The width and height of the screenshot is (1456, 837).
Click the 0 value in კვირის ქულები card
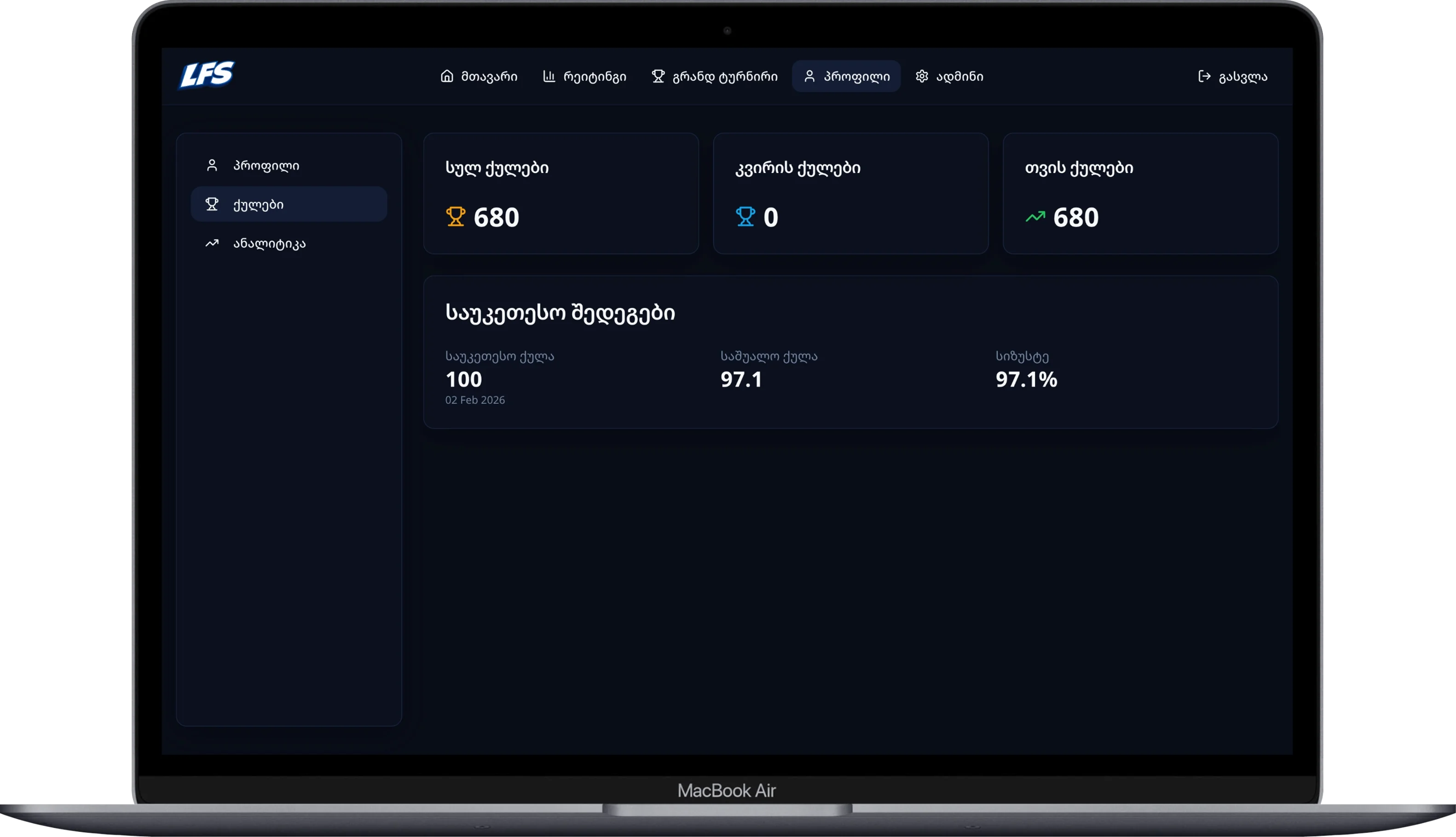pos(771,217)
